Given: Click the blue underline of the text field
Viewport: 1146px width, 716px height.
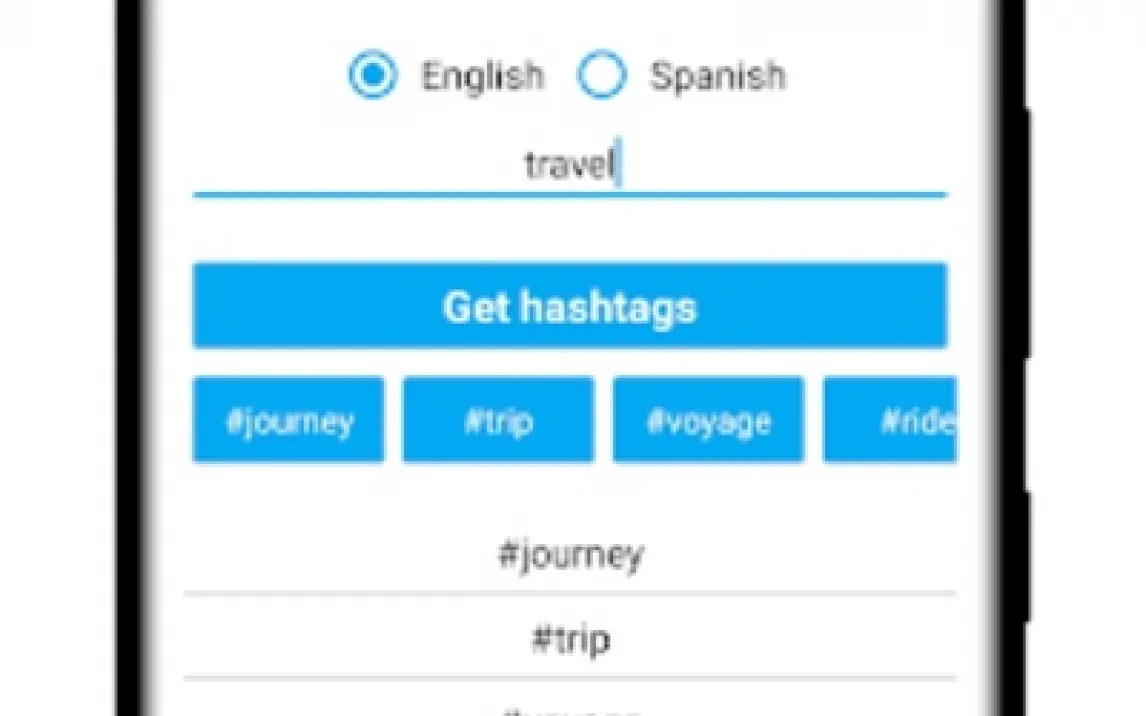Looking at the screenshot, I should [569, 194].
